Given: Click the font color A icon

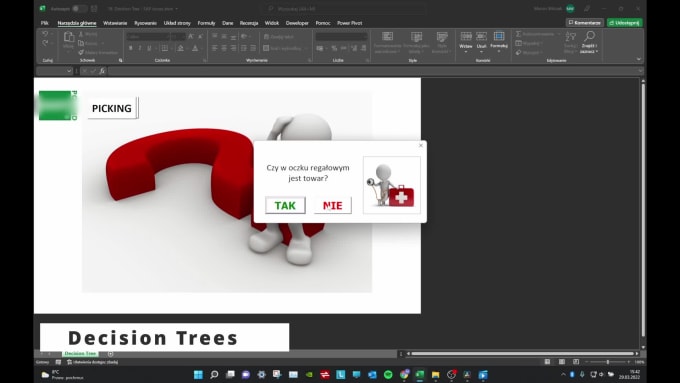Looking at the screenshot, I should [x=195, y=48].
